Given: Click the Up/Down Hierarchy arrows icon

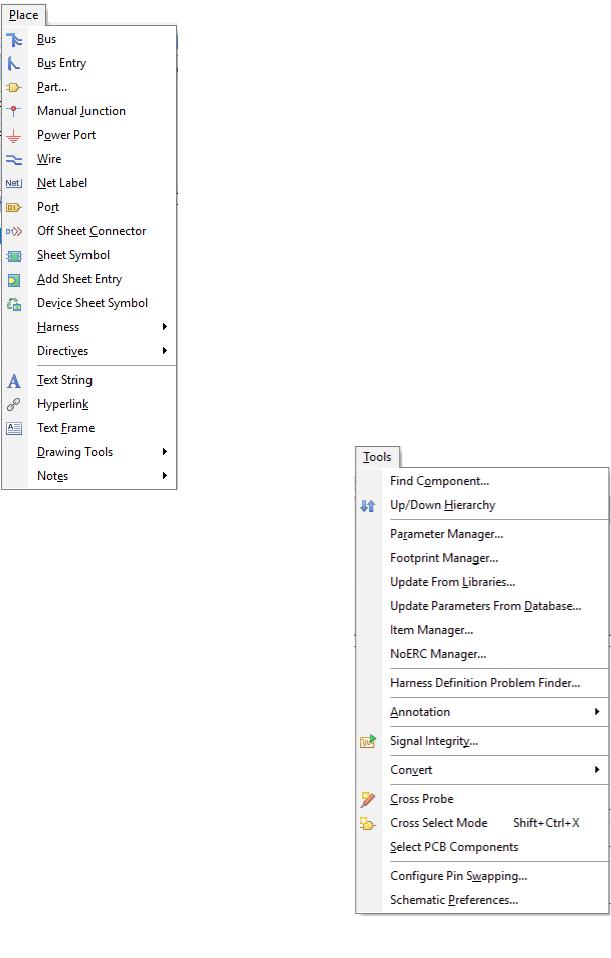Looking at the screenshot, I should pyautogui.click(x=367, y=506).
